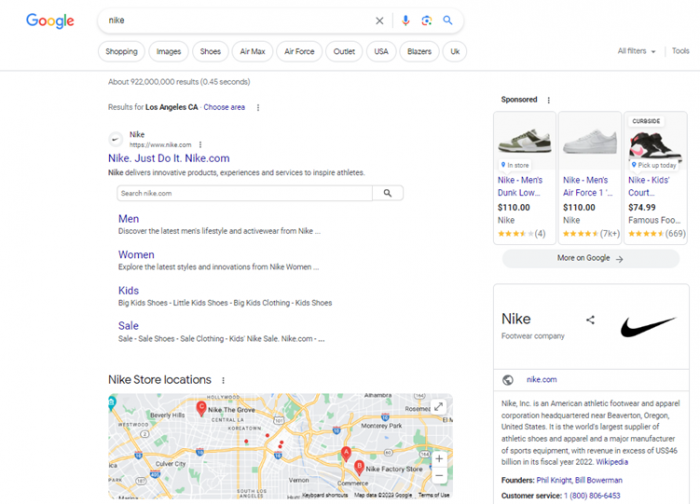700x504 pixels.
Task: Open Nike - Men's Dunk Low title link
Action: [x=520, y=186]
